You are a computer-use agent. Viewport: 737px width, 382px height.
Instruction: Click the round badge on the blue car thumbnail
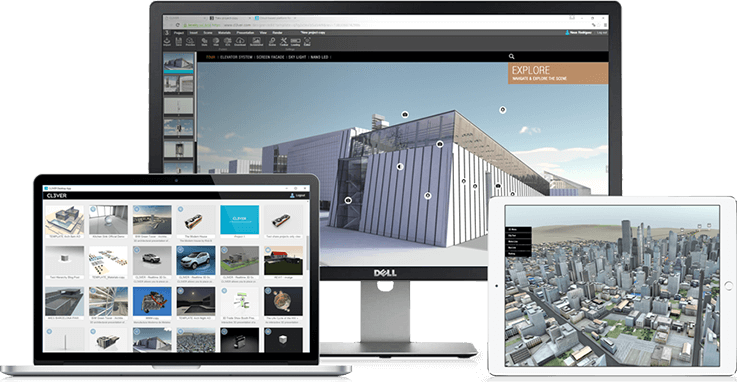(180, 250)
